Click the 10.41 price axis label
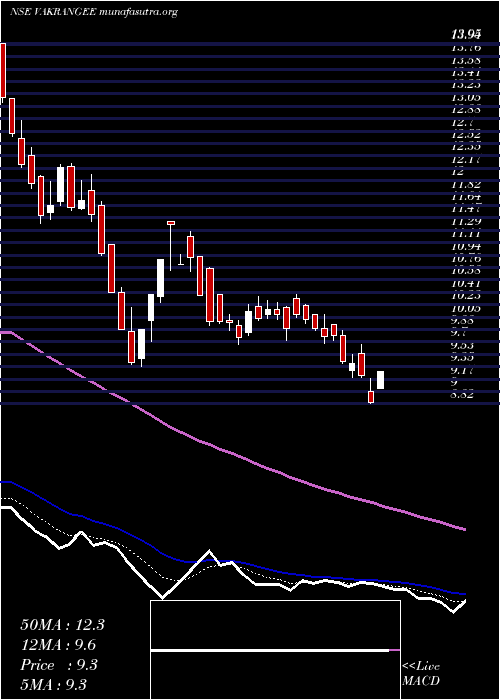 [467, 283]
